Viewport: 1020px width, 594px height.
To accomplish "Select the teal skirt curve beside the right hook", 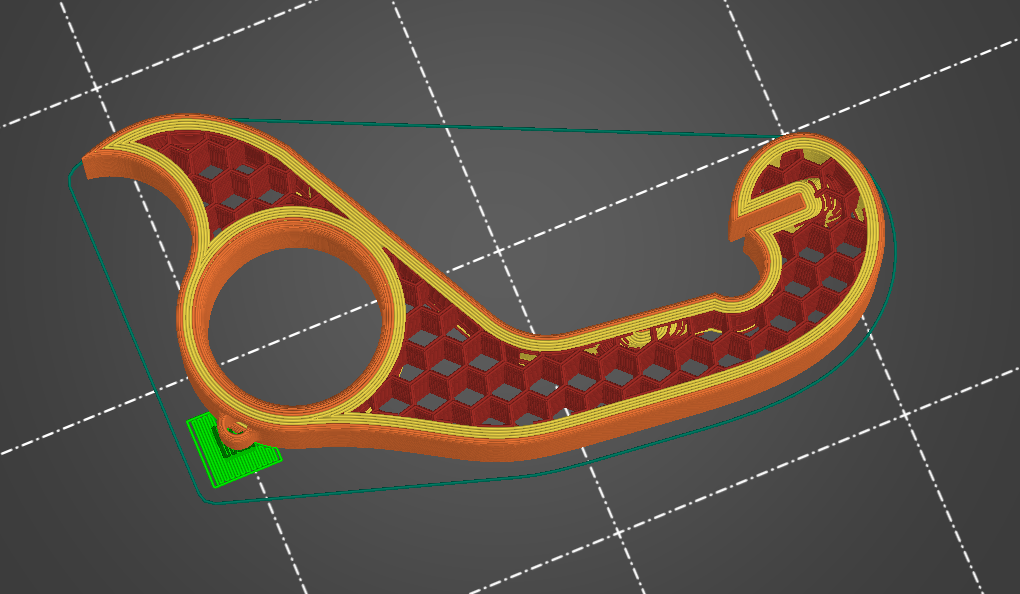I will [893, 250].
